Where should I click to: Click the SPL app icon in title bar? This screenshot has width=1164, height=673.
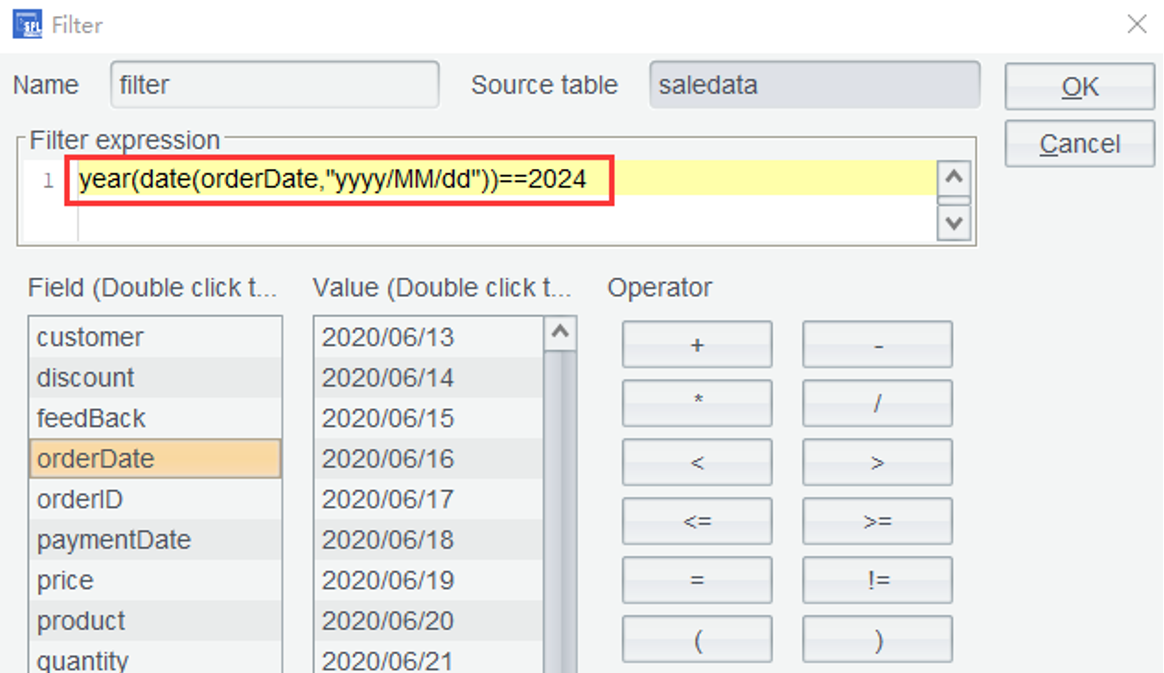tap(27, 24)
